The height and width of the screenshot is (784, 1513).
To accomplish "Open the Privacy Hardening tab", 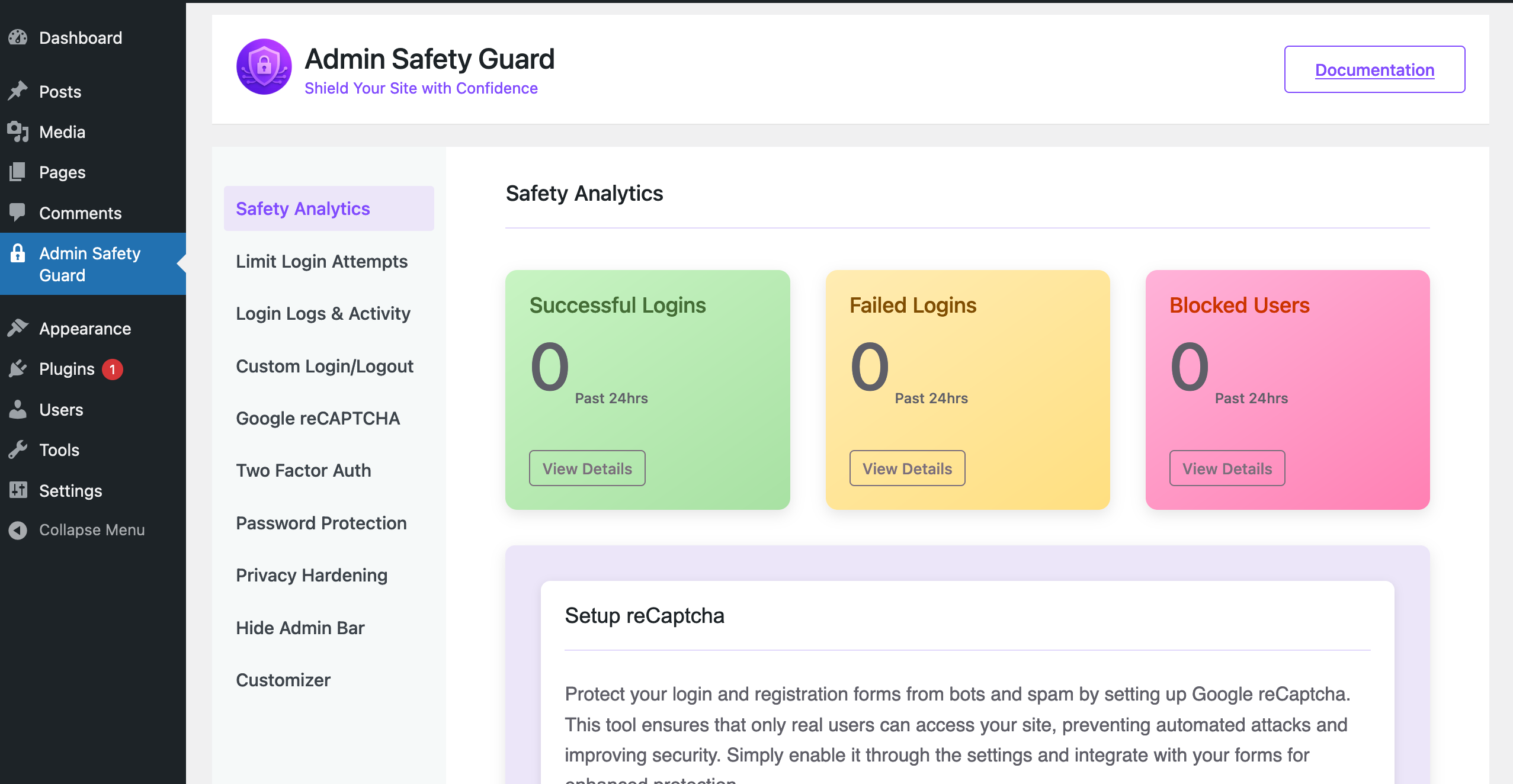I will tap(329, 575).
